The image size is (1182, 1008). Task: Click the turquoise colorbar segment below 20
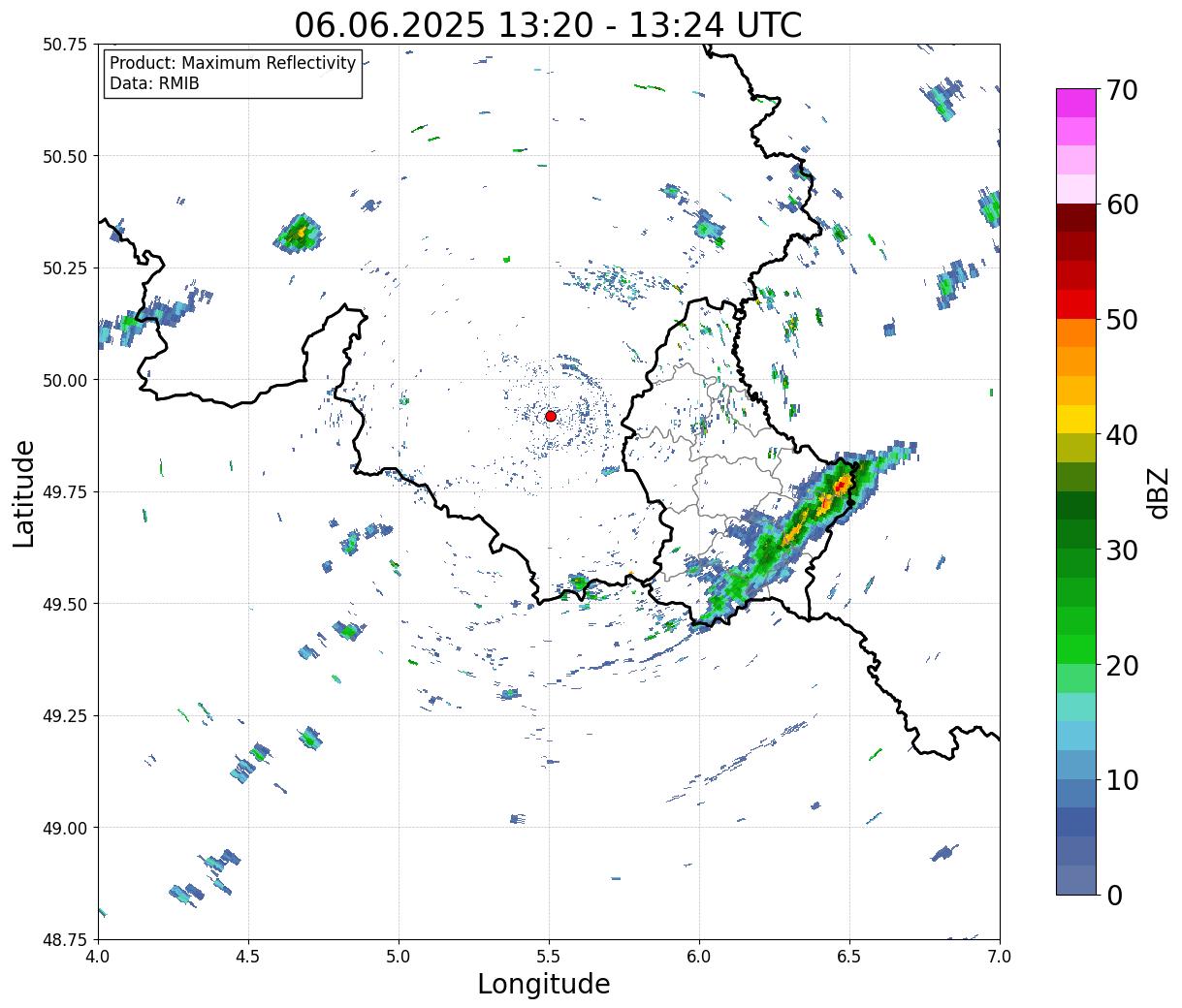pos(1076,707)
